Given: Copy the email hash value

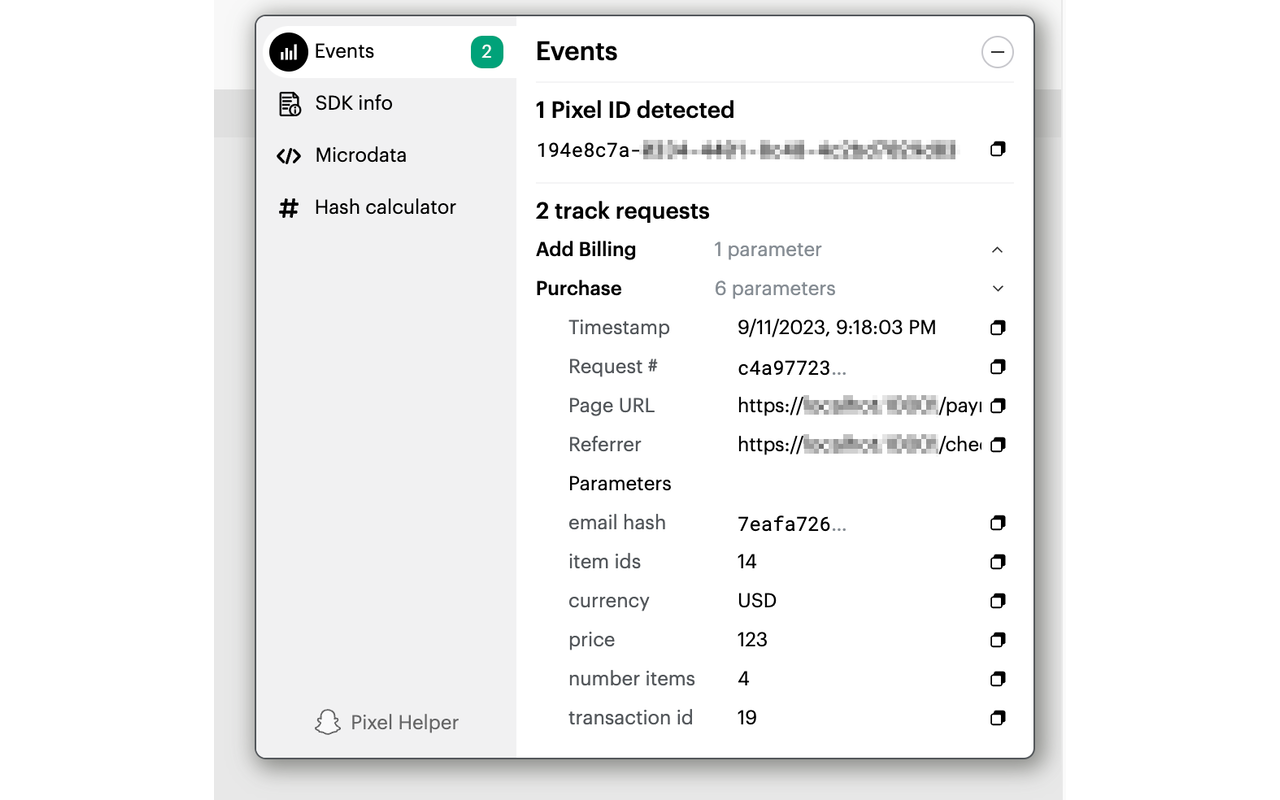Looking at the screenshot, I should tap(997, 523).
